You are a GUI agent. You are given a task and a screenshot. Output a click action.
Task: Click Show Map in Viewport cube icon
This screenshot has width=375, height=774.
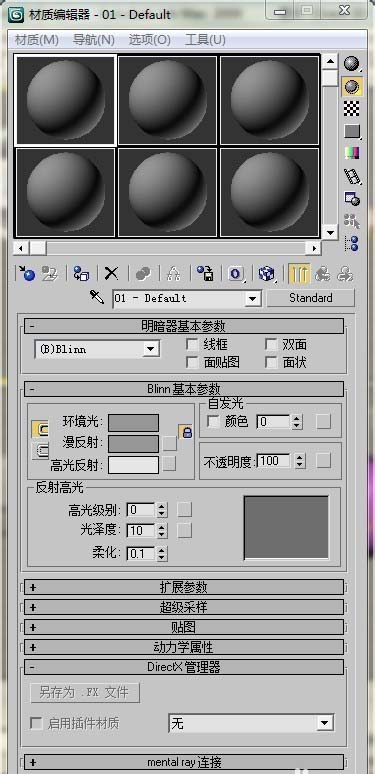(267, 273)
